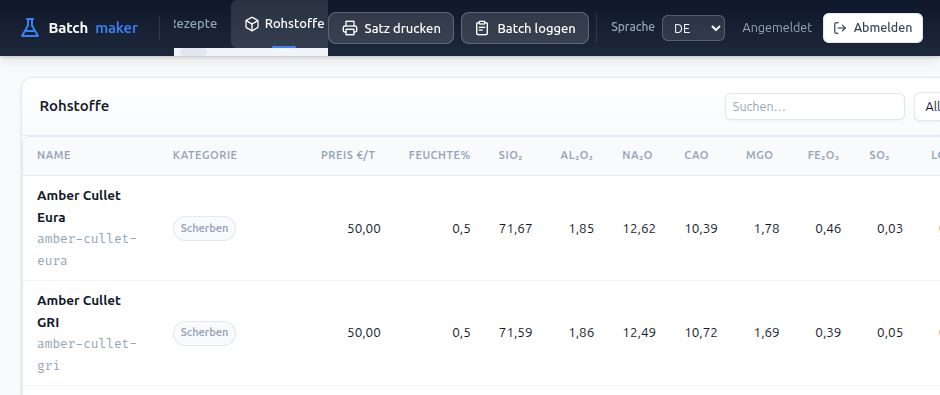Click the Satz drucken button
The image size is (940, 395).
point(391,28)
